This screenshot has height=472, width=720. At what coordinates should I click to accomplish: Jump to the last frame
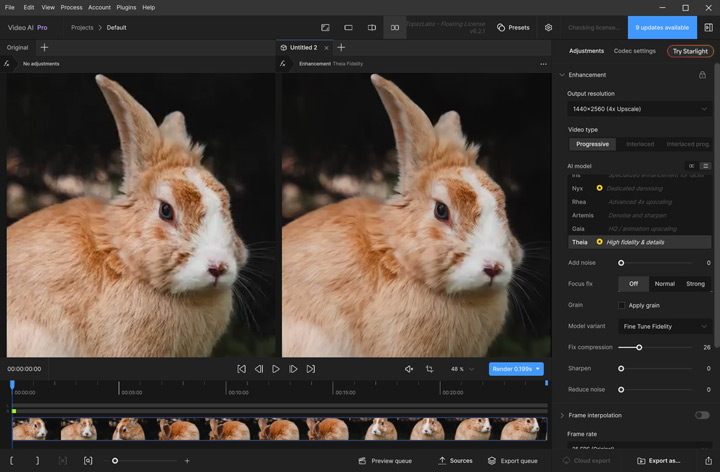[x=311, y=369]
